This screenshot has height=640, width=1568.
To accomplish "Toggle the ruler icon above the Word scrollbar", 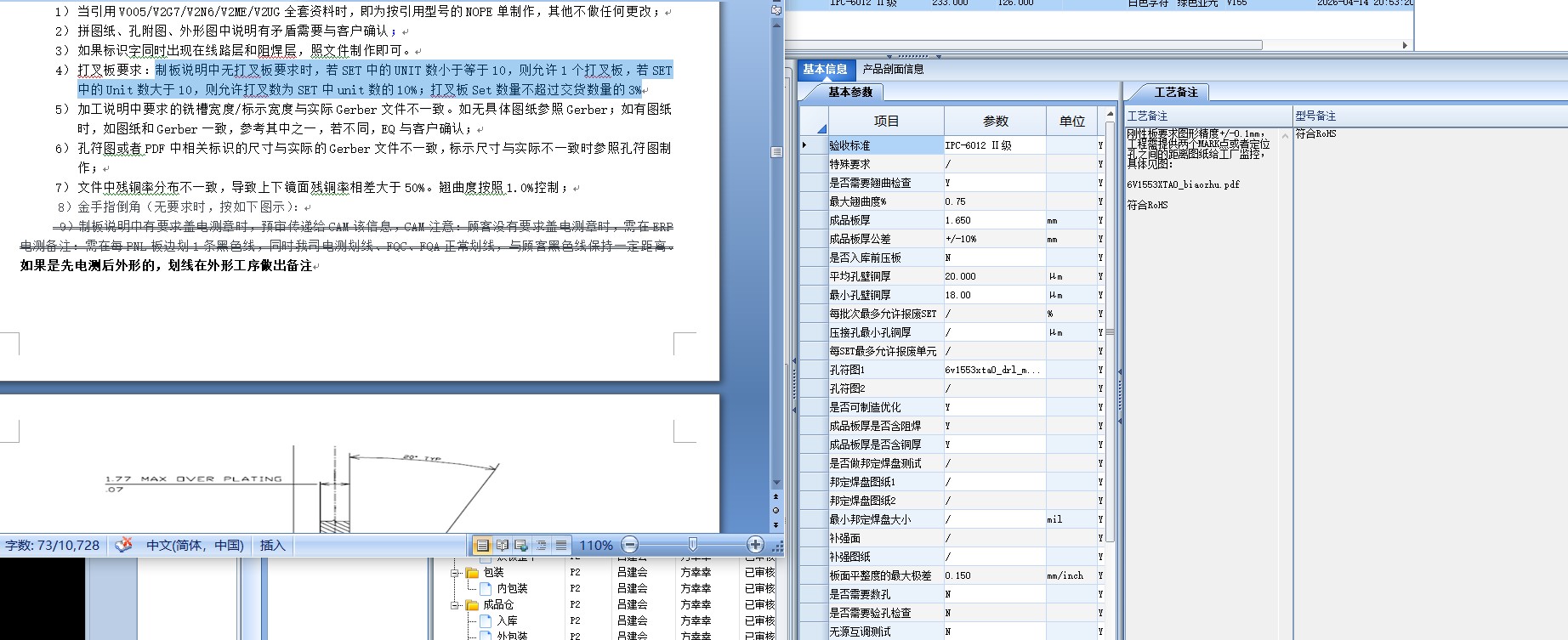I will pyautogui.click(x=776, y=9).
